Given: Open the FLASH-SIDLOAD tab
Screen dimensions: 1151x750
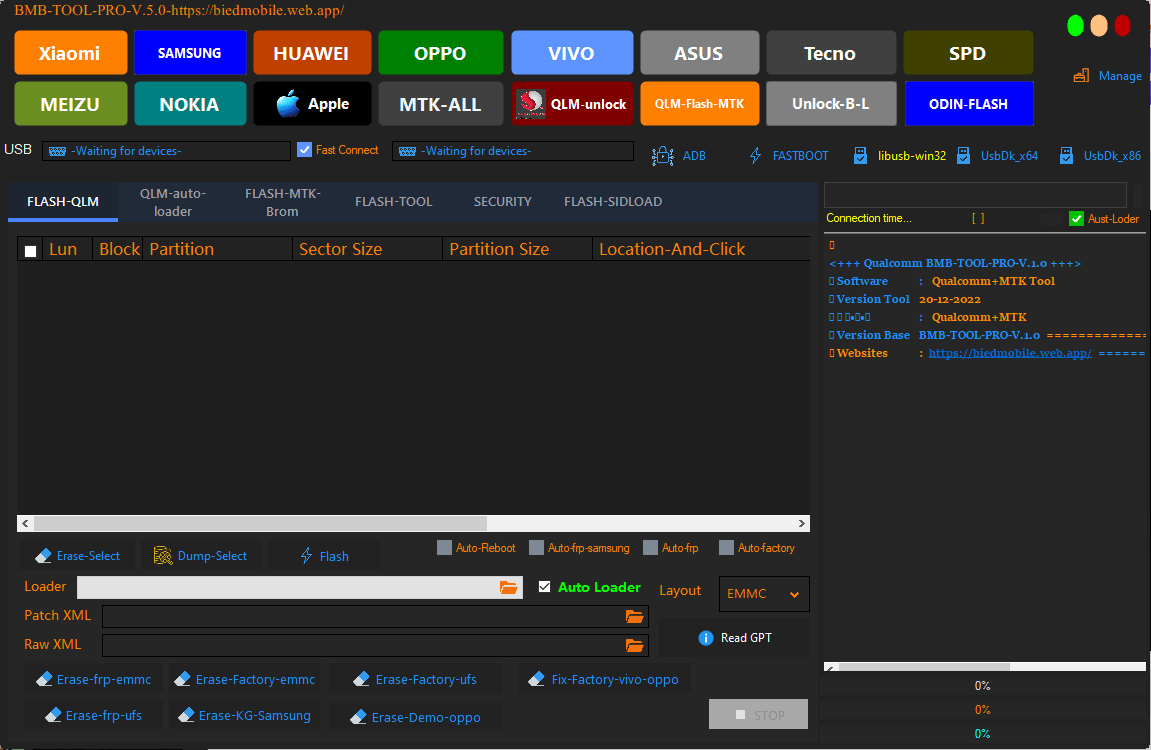Looking at the screenshot, I should (613, 201).
